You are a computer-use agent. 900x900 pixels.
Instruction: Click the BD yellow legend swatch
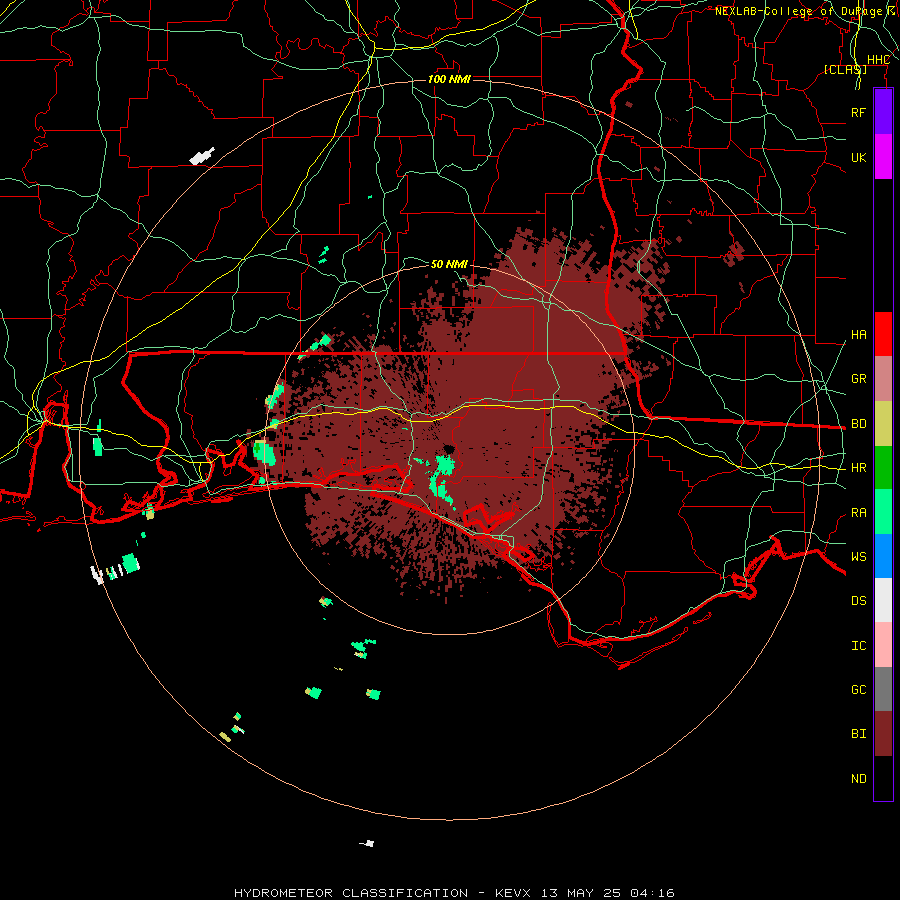coord(883,424)
